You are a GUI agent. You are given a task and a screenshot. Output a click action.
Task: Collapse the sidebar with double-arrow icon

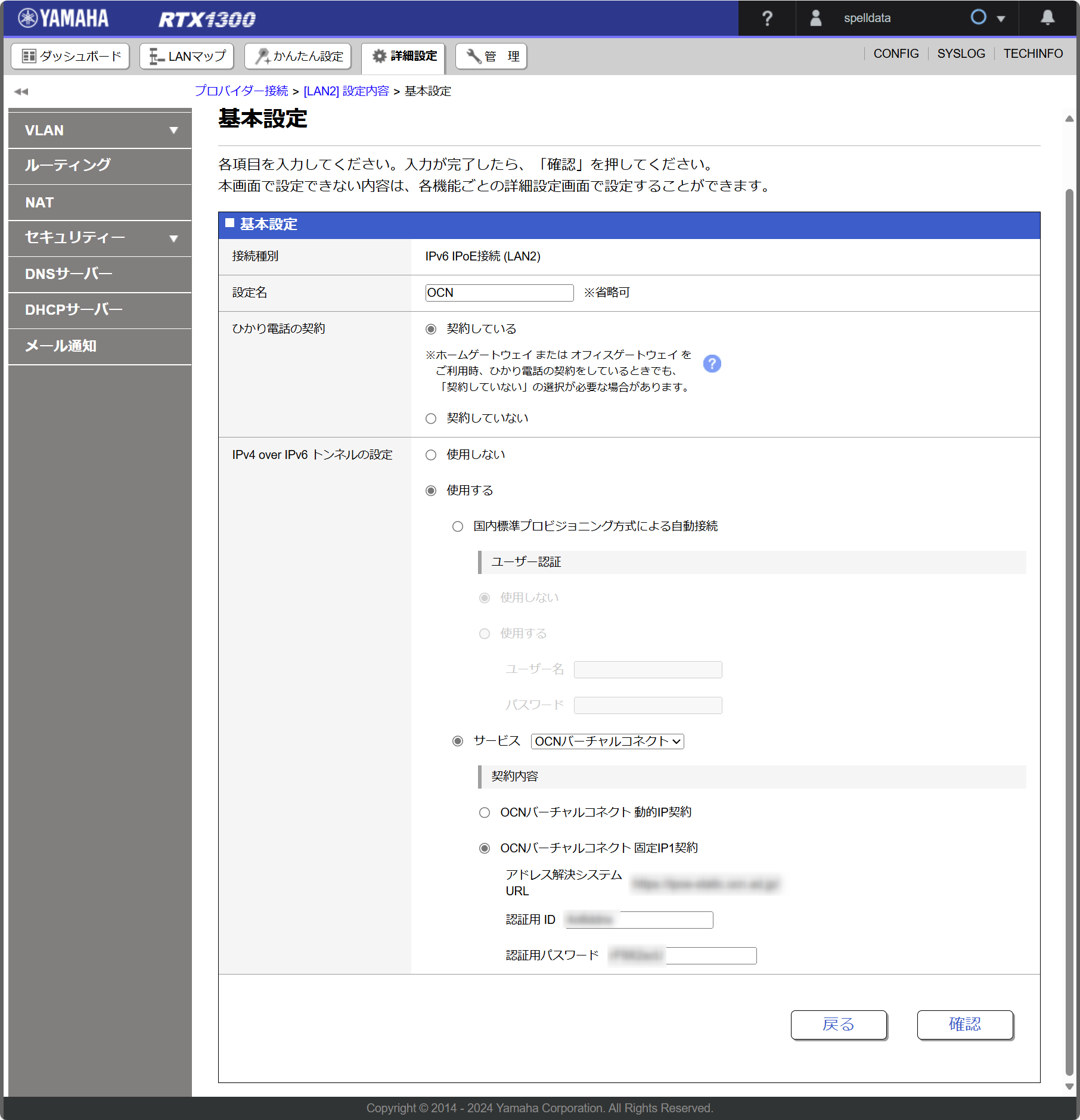point(21,91)
